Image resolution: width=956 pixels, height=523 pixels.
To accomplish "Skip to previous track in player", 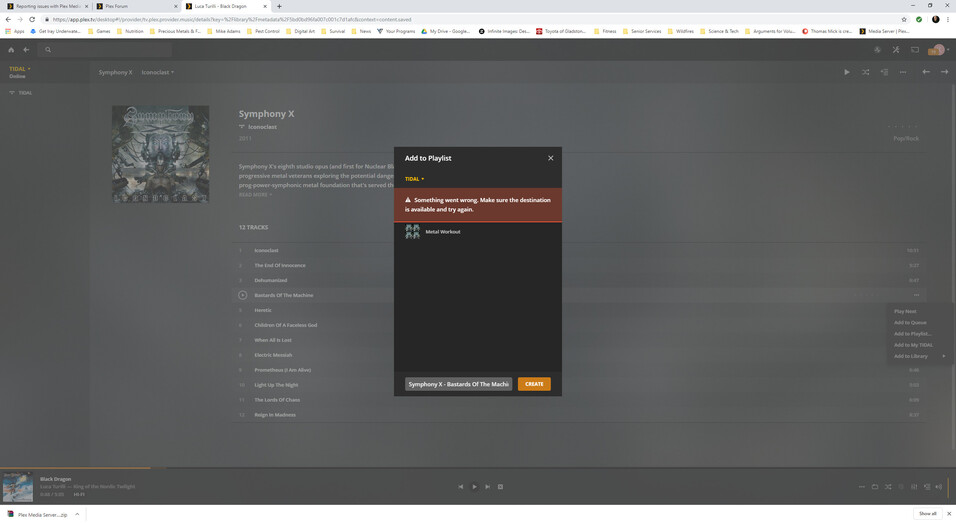I will pos(460,486).
